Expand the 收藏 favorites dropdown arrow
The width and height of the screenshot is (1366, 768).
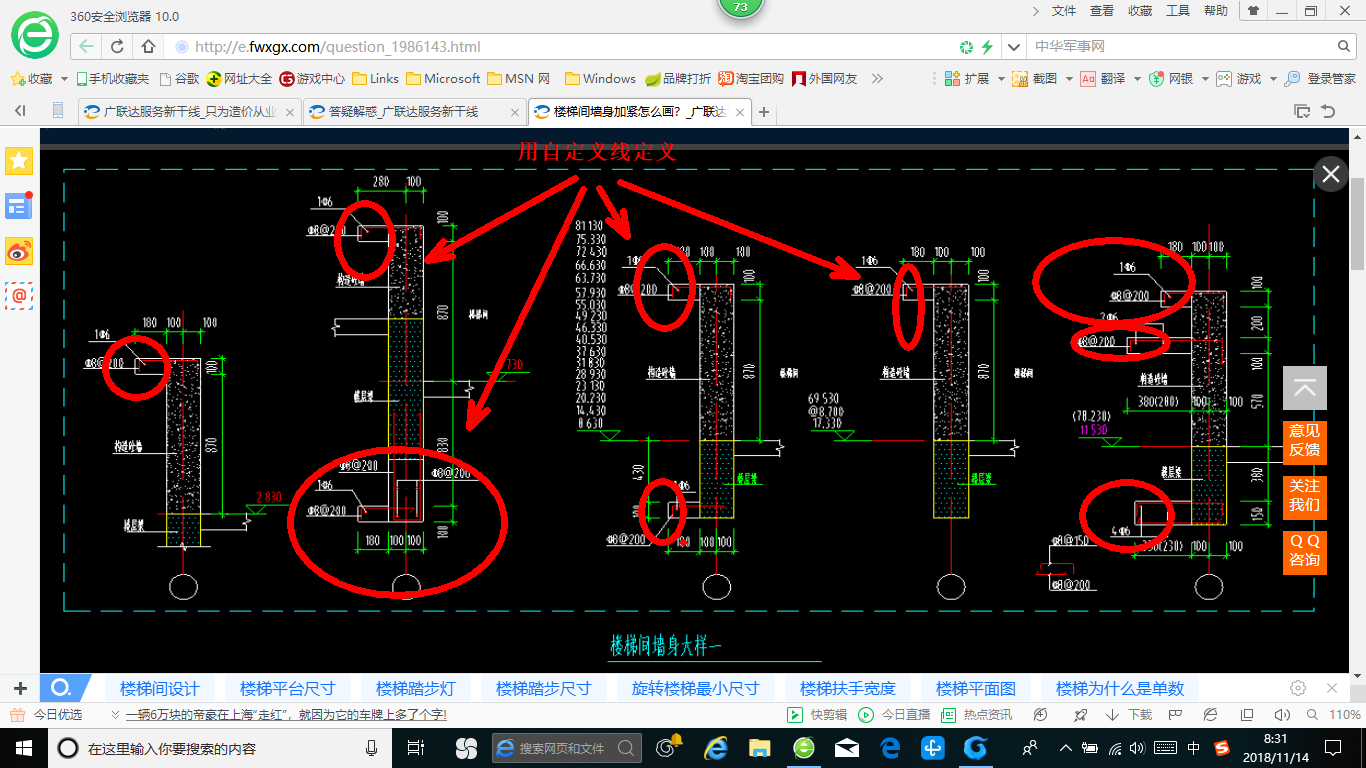65,79
